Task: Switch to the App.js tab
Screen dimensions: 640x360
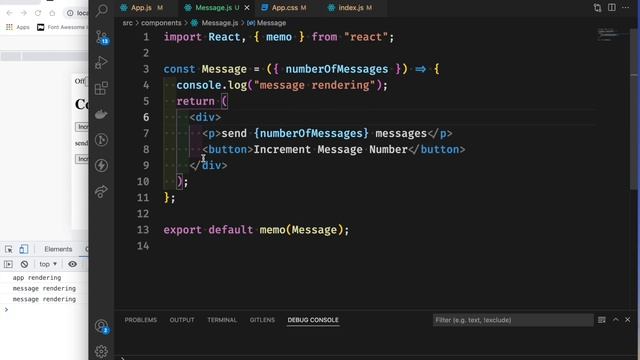Action: pos(141,7)
